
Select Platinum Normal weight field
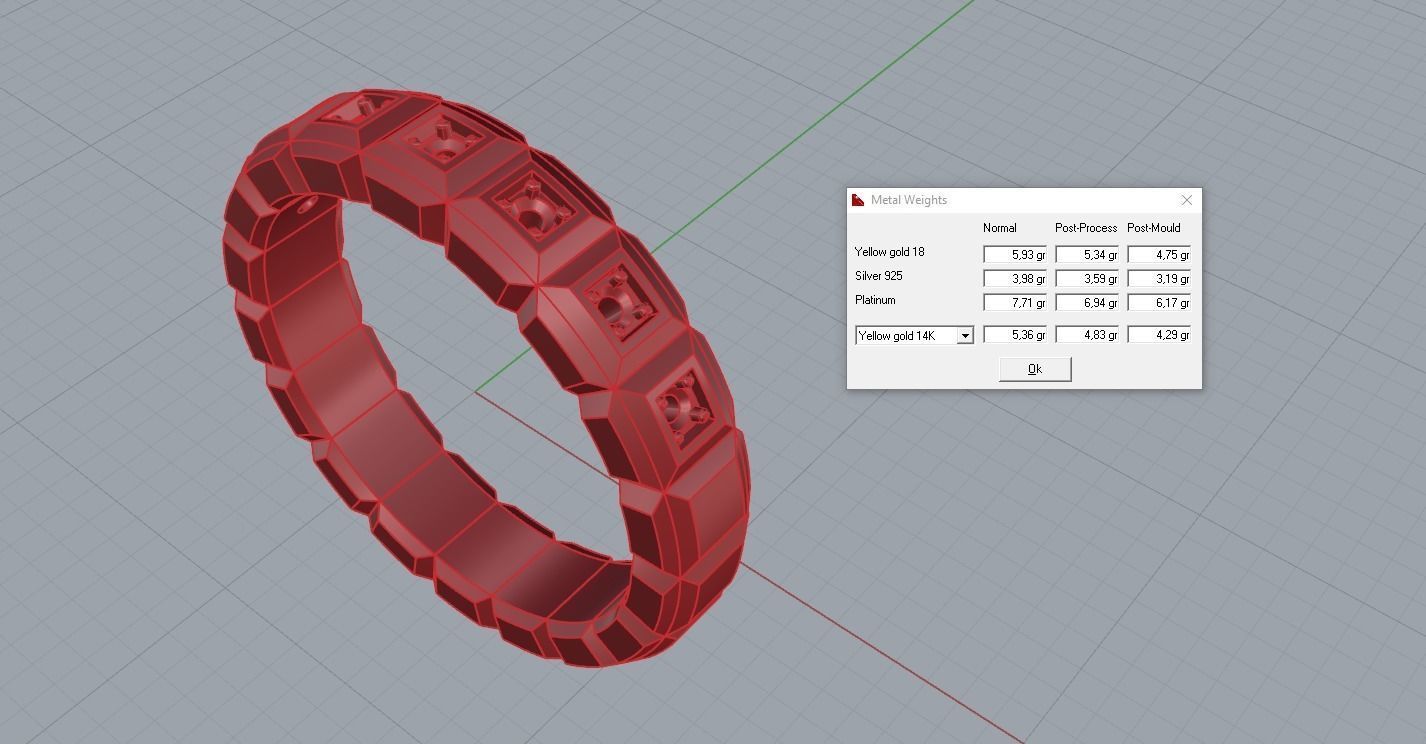(x=1015, y=302)
